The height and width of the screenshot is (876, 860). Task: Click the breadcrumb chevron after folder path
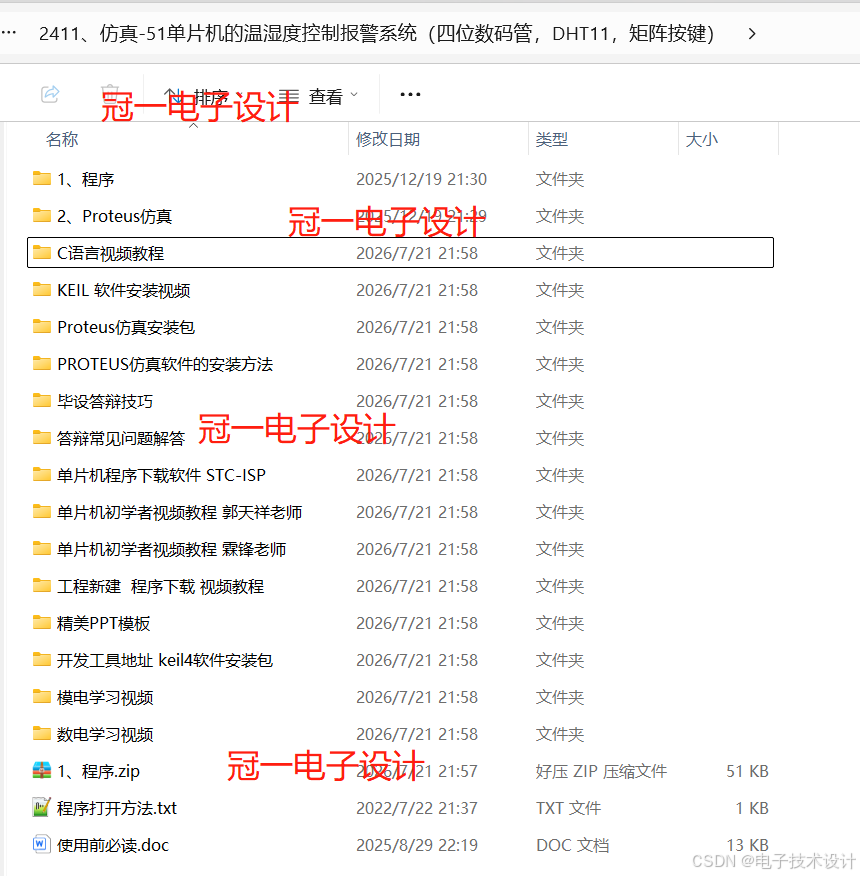(752, 34)
